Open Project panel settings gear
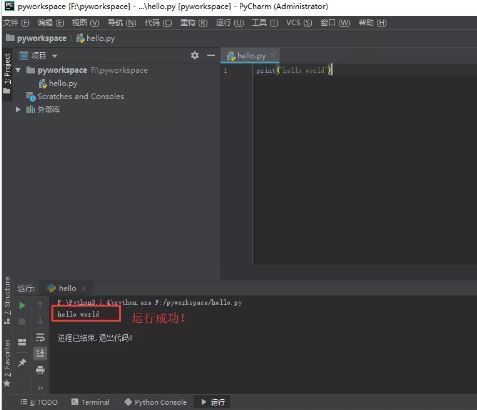The height and width of the screenshot is (410, 477). pyautogui.click(x=195, y=55)
